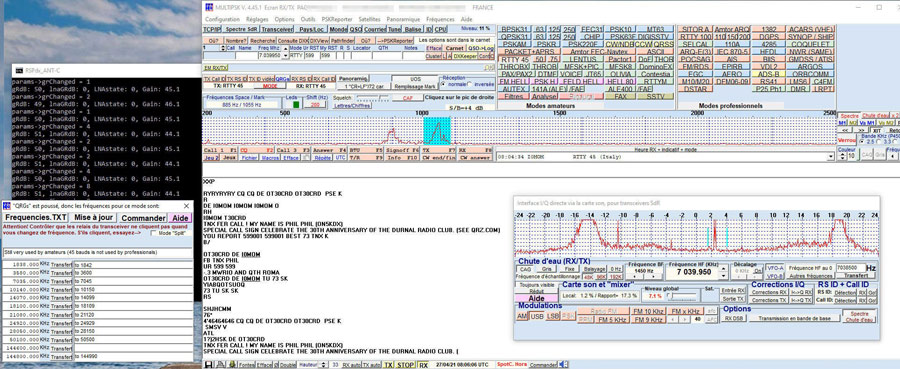
Task: Click the MULTIPSK title bar app icon
Action: click(208, 7)
